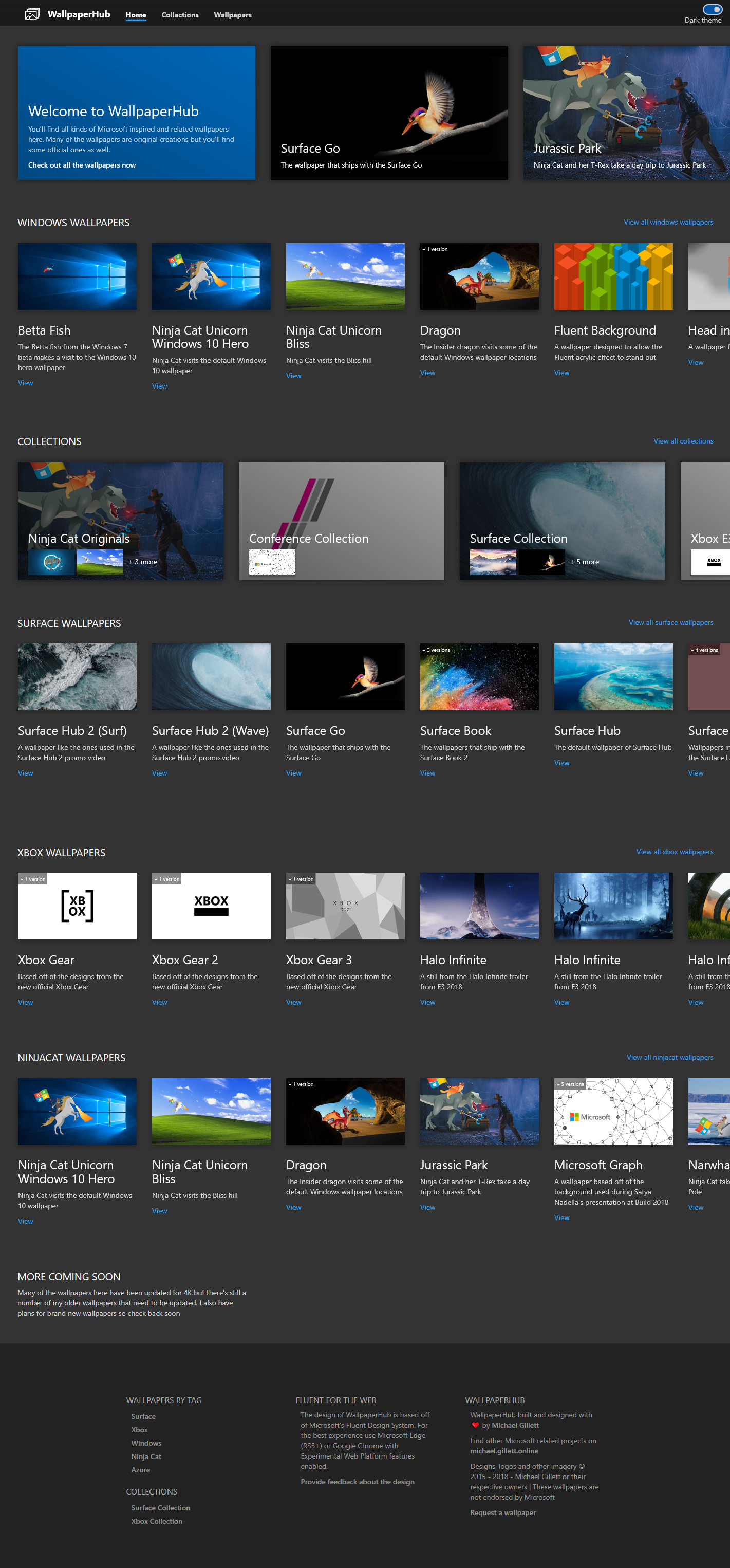Screen dimensions: 730x1568
Task: Open the Xbox Gear 3 thumbnail
Action: click(345, 906)
